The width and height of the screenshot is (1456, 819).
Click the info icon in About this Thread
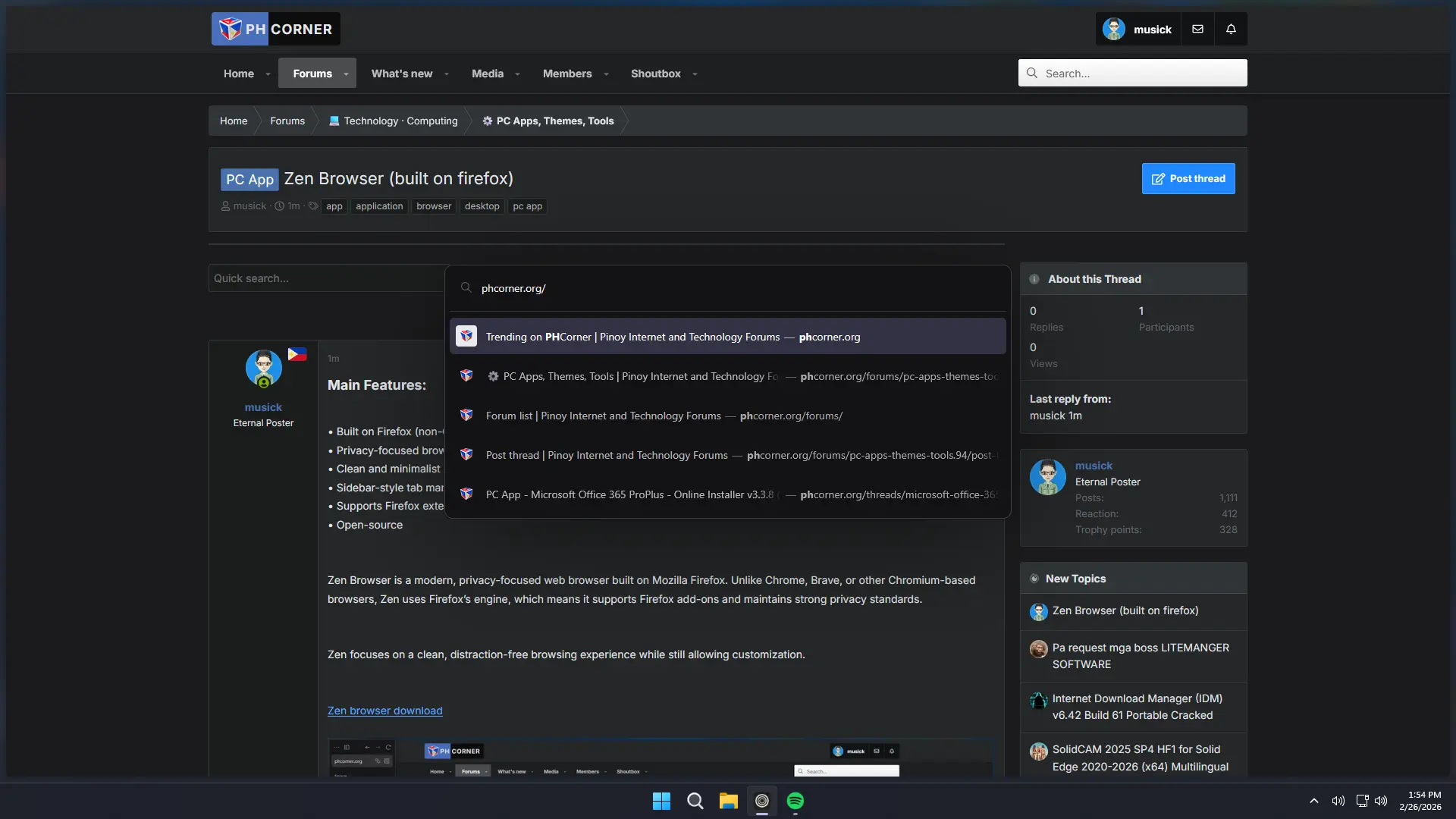pyautogui.click(x=1034, y=279)
